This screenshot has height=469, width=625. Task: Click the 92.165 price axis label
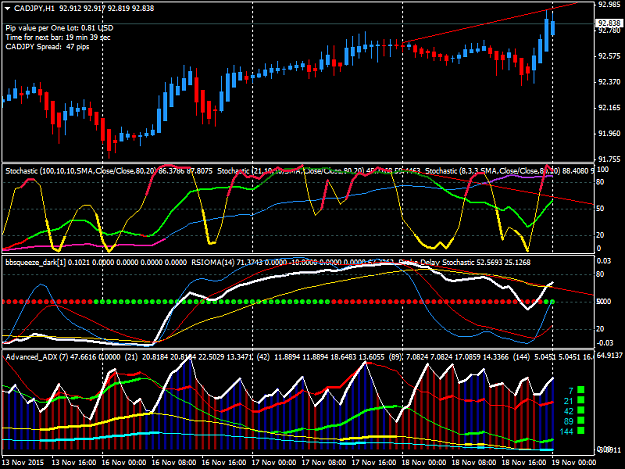[x=609, y=108]
